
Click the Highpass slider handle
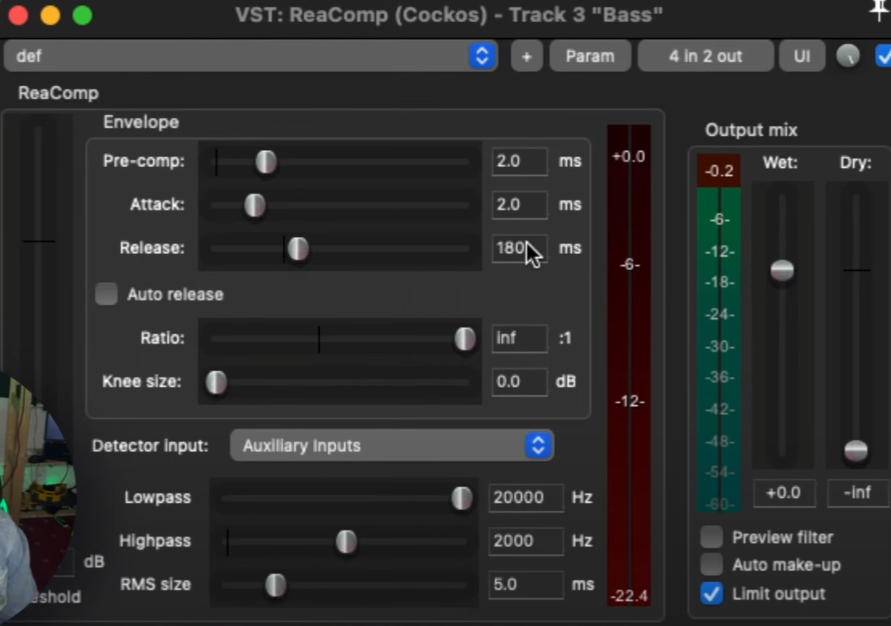click(x=346, y=541)
